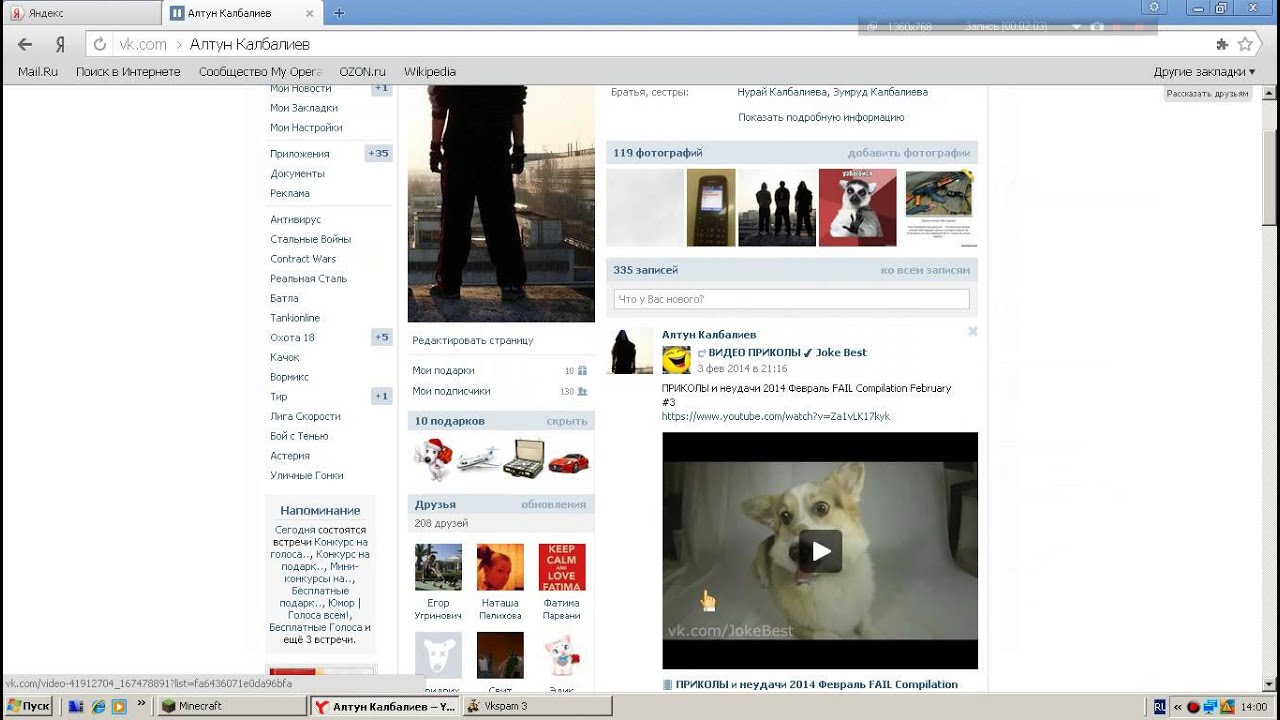
Task: Open the YouTube video URL link
Action: click(776, 416)
